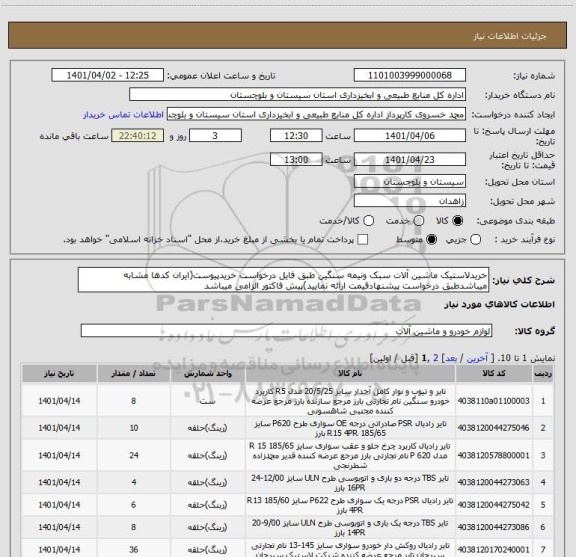The width and height of the screenshot is (576, 557).
Task: Click the اطلاعات کالاهای مورد نیاز section heading
Action: coord(500,305)
